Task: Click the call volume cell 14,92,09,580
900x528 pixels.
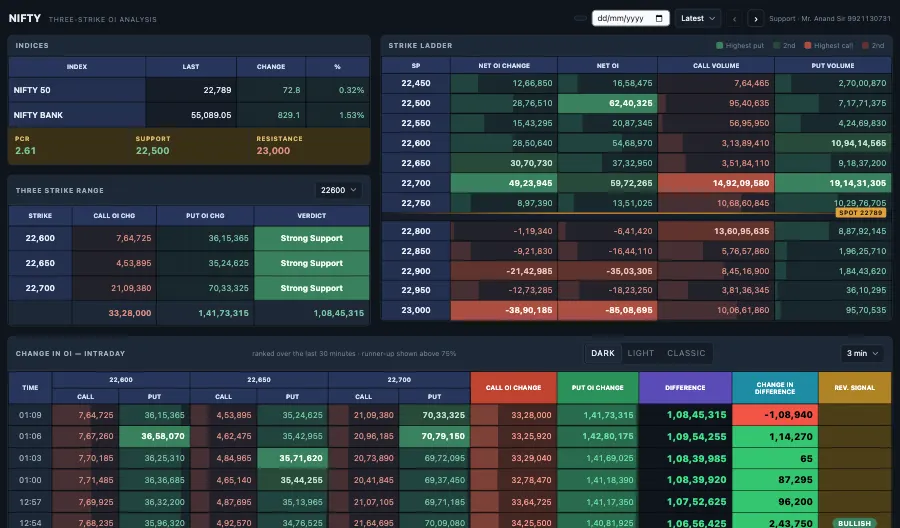Action: (x=716, y=183)
